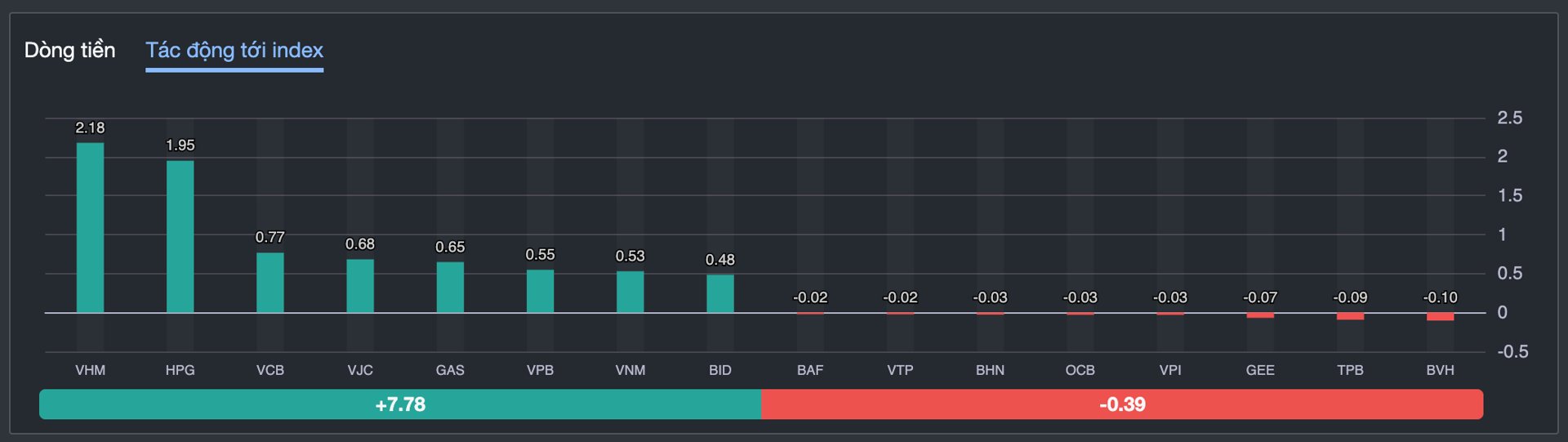Click the -0.02 value above BAF

(x=810, y=297)
